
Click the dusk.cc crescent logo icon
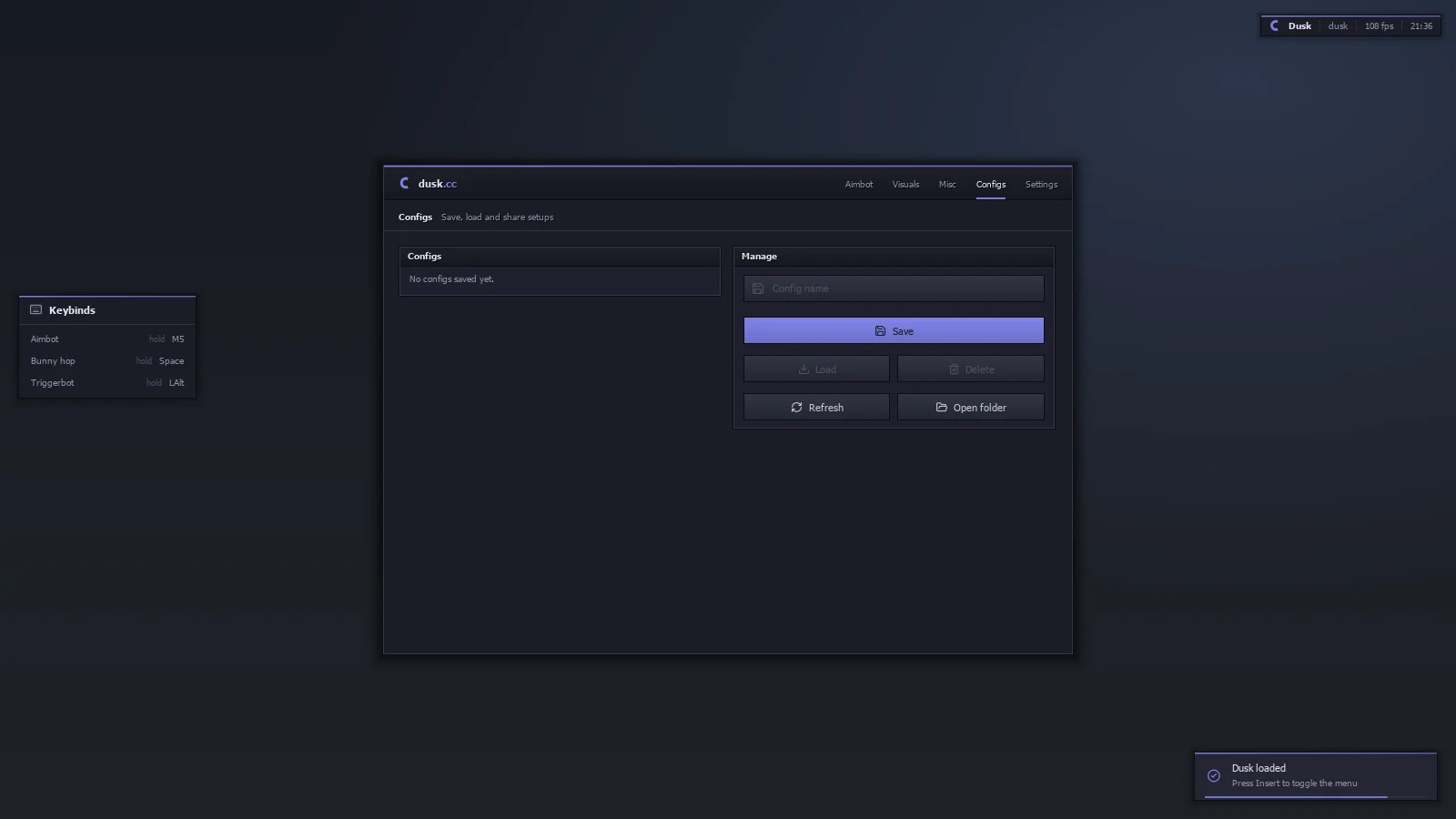(405, 183)
